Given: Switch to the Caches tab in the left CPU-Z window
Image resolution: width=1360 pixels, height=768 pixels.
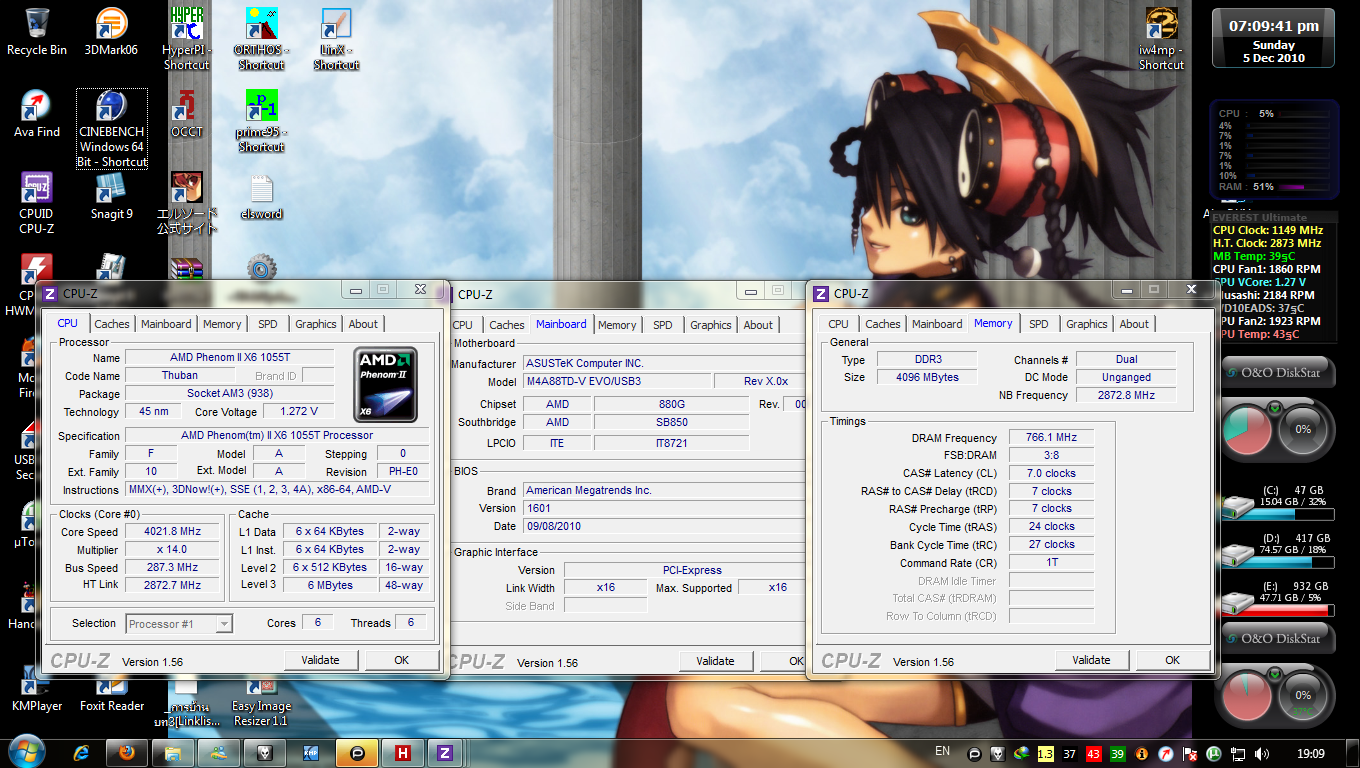Looking at the screenshot, I should click(112, 324).
